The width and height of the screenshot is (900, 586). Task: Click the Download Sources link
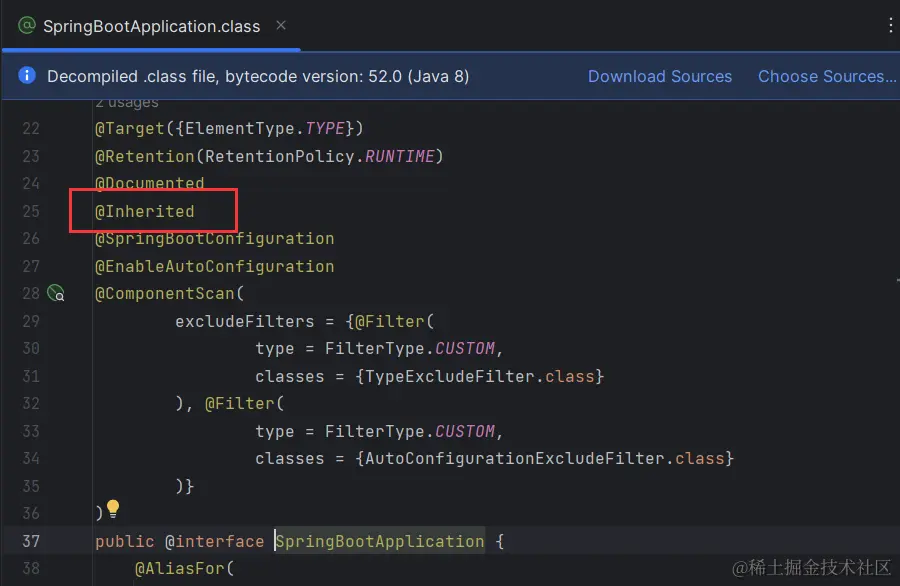660,76
